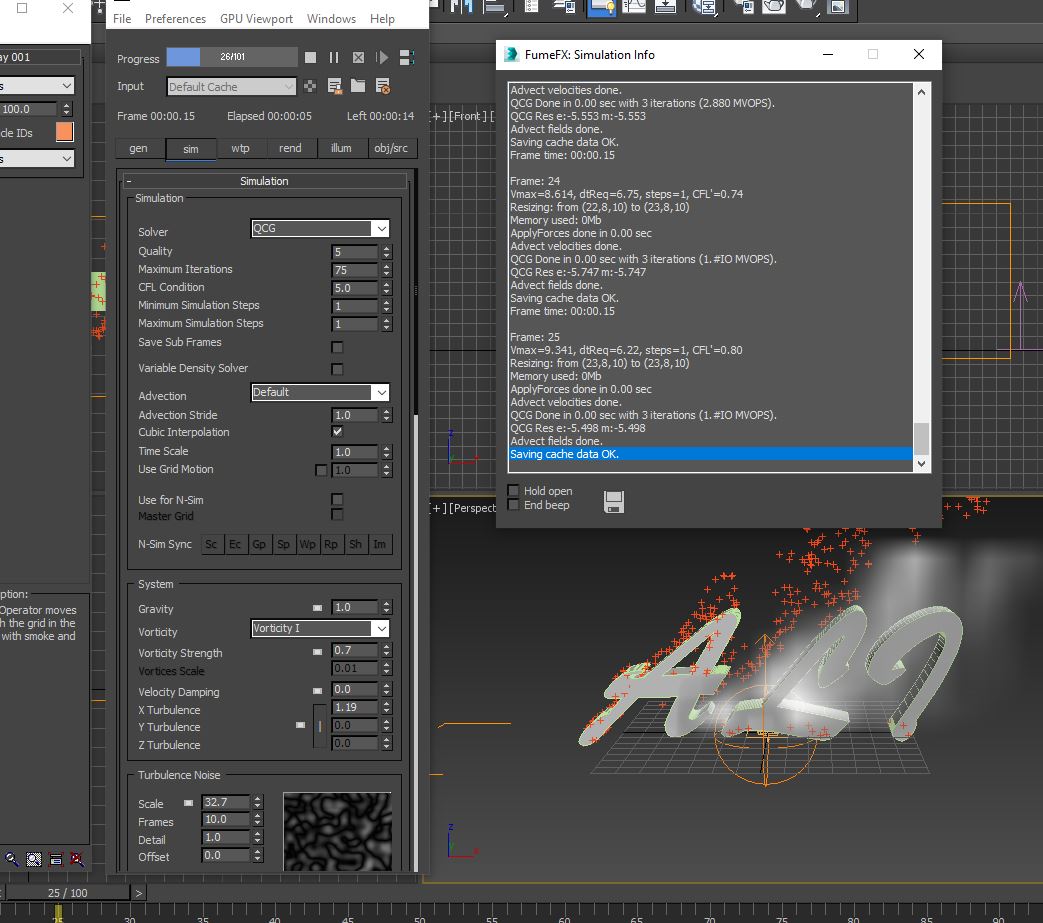The image size is (1043, 923).
Task: Click the crossed-out magnifier icon
Action: click(77, 859)
